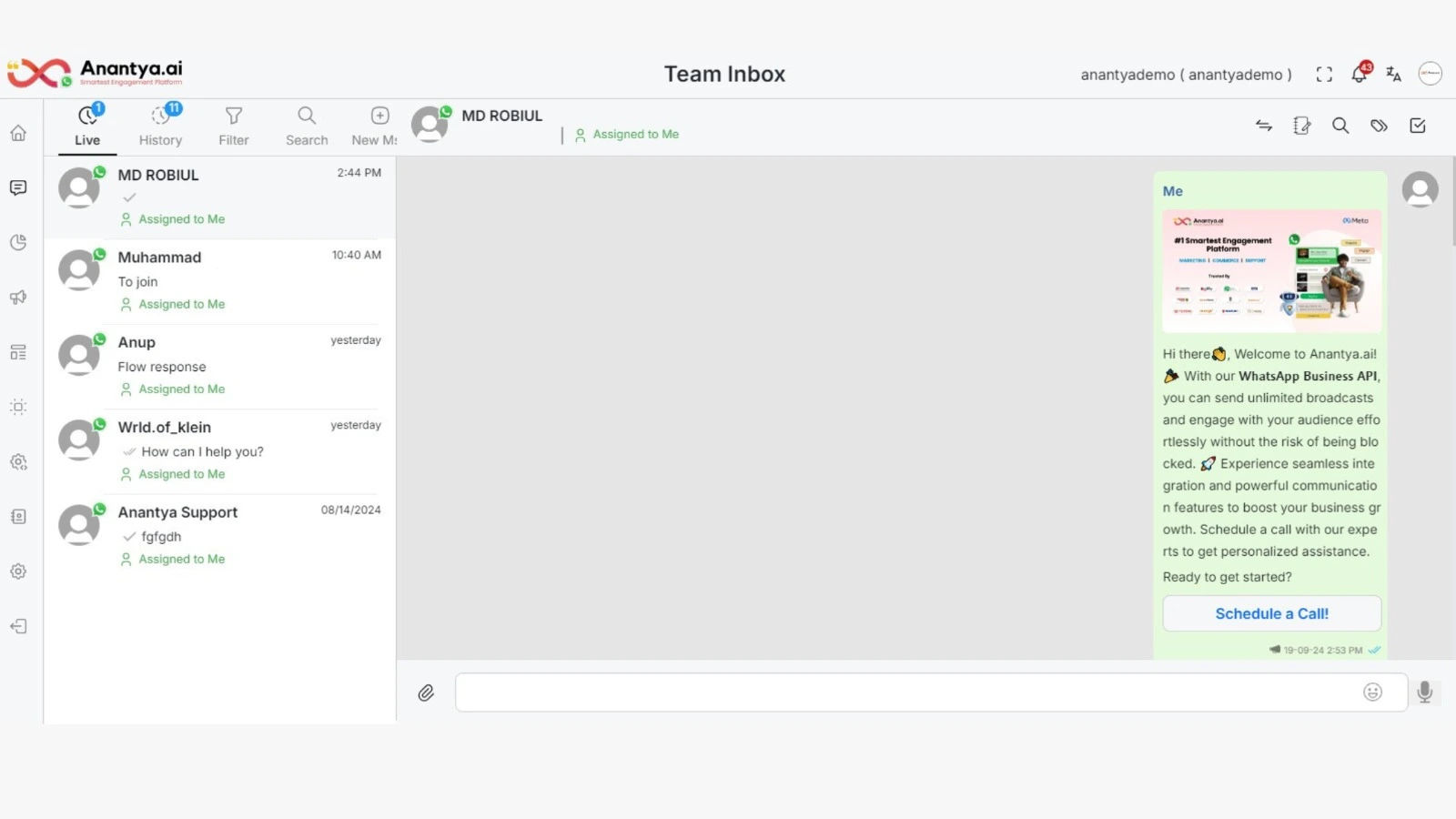Open the Home icon in left sidebar
Viewport: 1456px width, 819px height.
coord(18,133)
